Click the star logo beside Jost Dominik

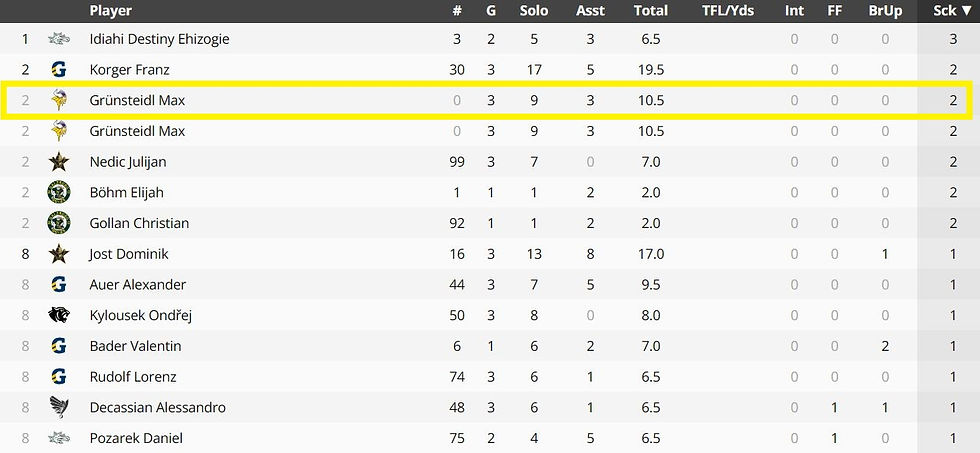59,254
